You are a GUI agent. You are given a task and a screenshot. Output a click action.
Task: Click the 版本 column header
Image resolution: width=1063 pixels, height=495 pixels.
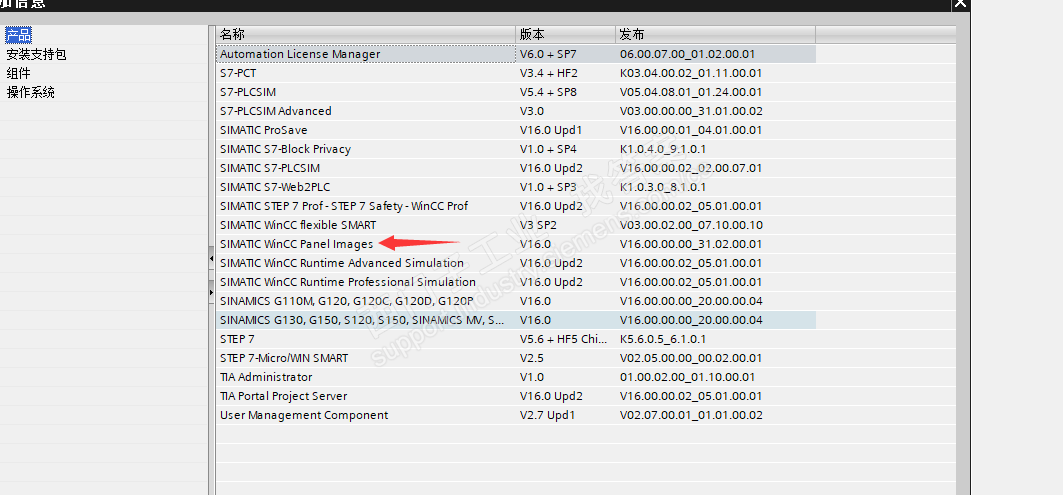(x=565, y=35)
